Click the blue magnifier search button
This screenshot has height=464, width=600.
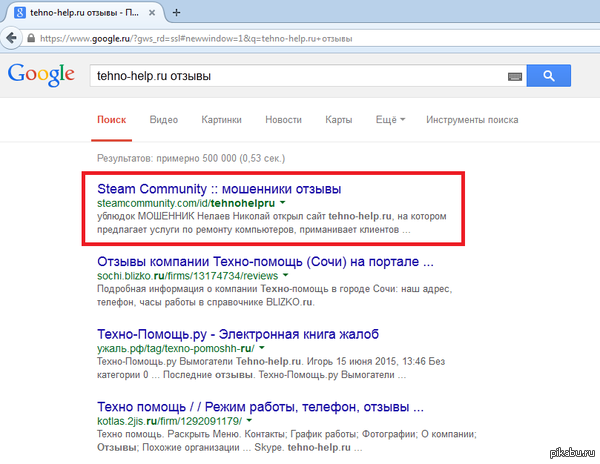tap(548, 75)
